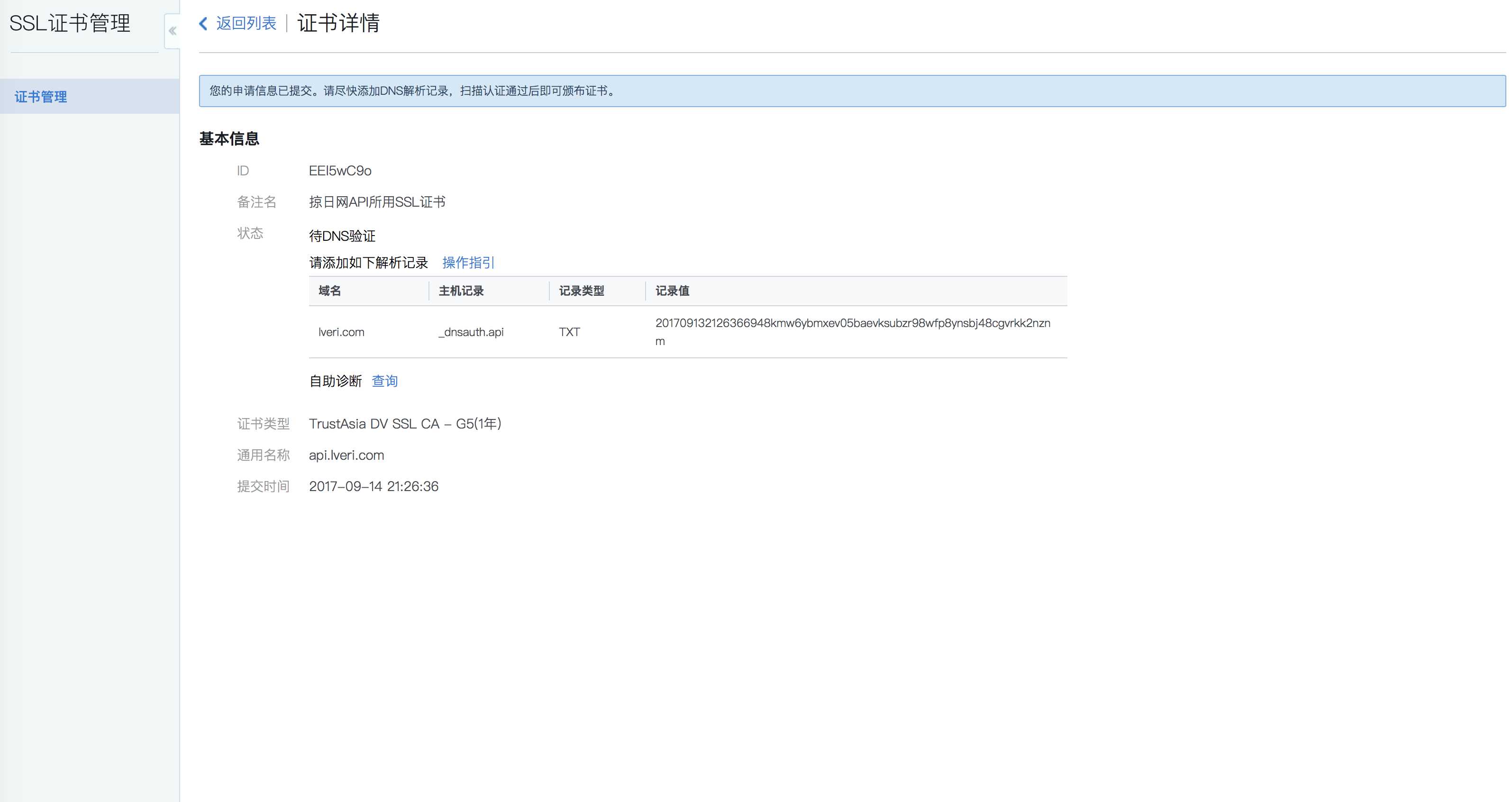This screenshot has height=802, width=1512.
Task: Click the 记录值 column header
Action: pos(673,291)
